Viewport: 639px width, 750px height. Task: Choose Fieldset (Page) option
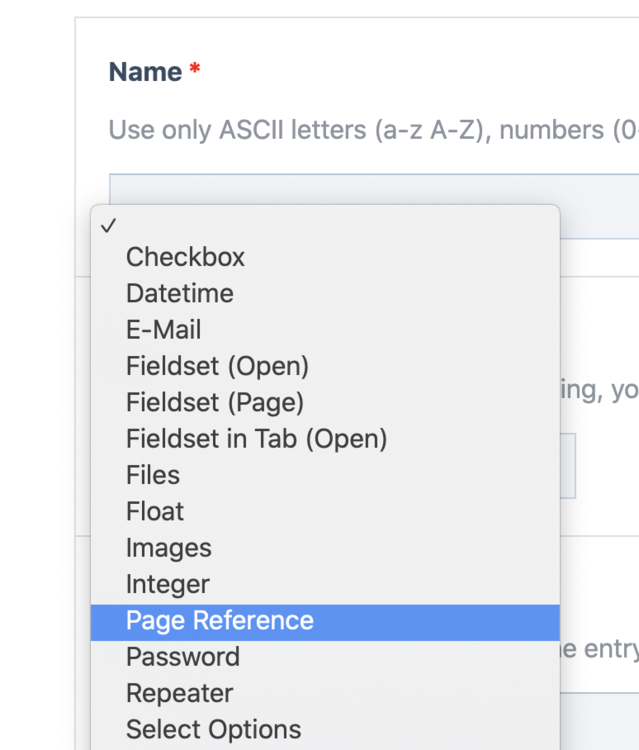click(x=214, y=402)
